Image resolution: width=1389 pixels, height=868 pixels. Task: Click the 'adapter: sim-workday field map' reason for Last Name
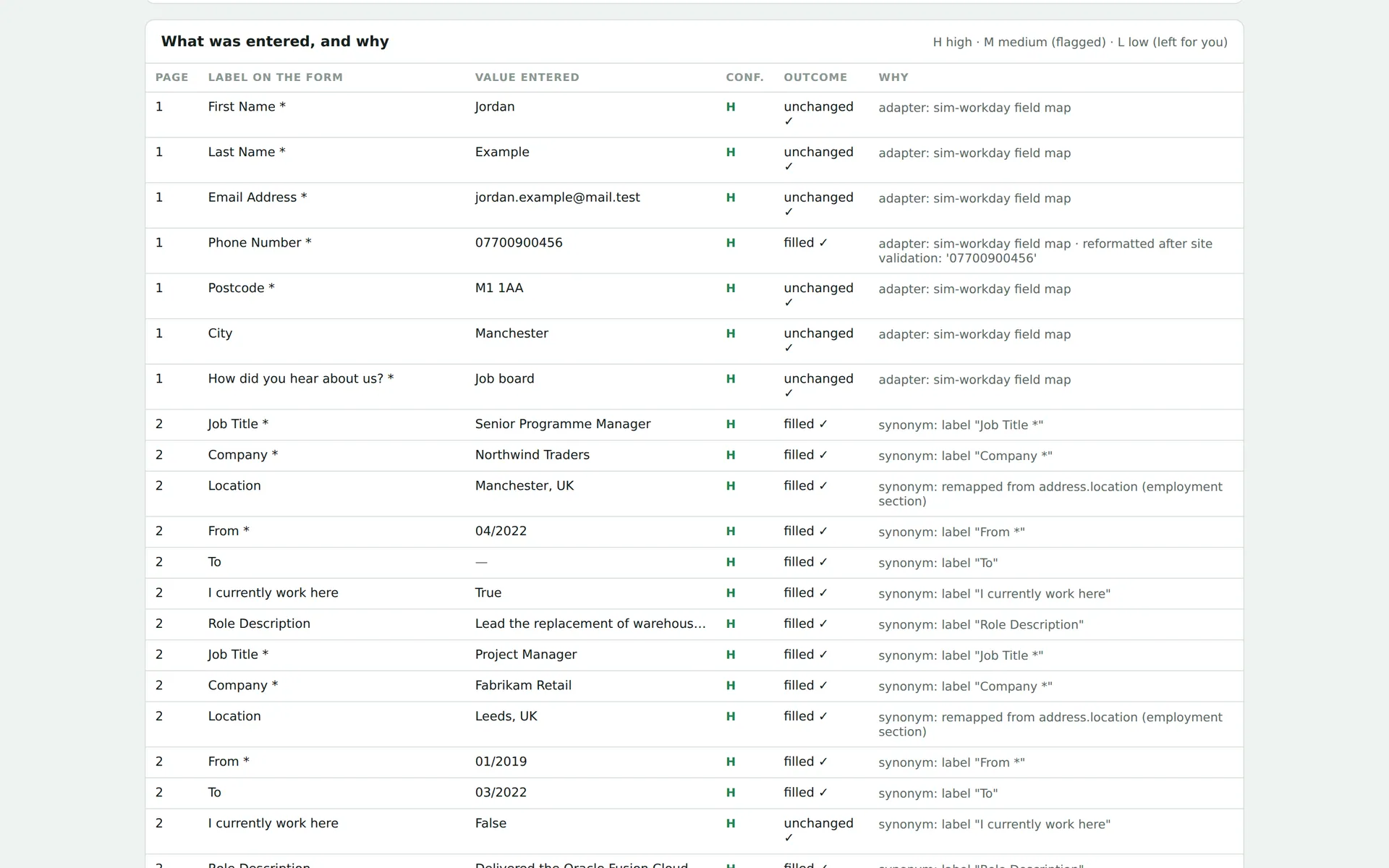coord(974,153)
